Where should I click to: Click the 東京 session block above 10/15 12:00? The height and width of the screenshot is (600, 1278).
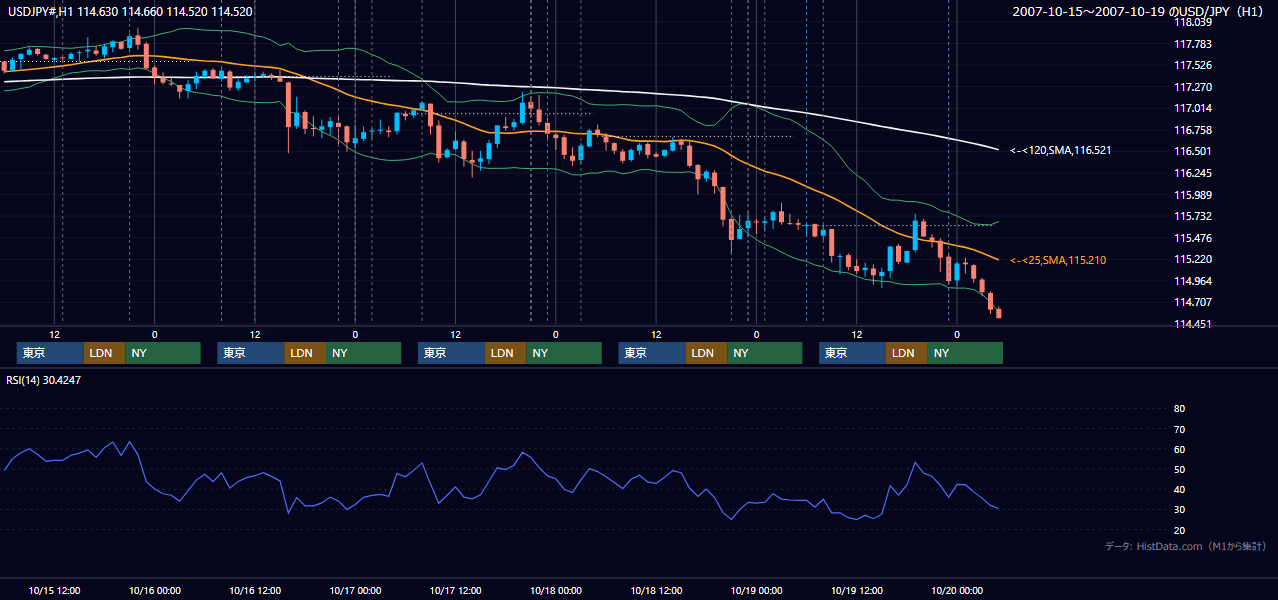[50, 353]
